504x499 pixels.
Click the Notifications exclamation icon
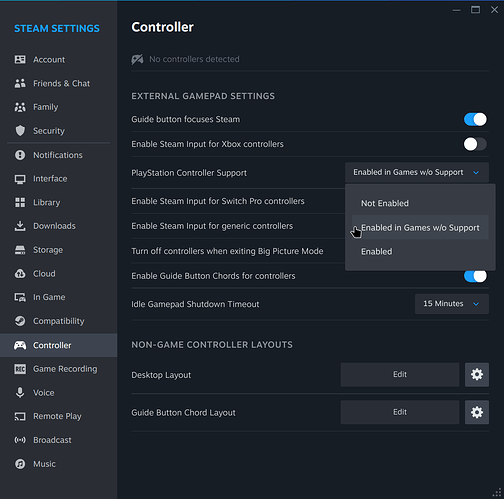pyautogui.click(x=20, y=155)
